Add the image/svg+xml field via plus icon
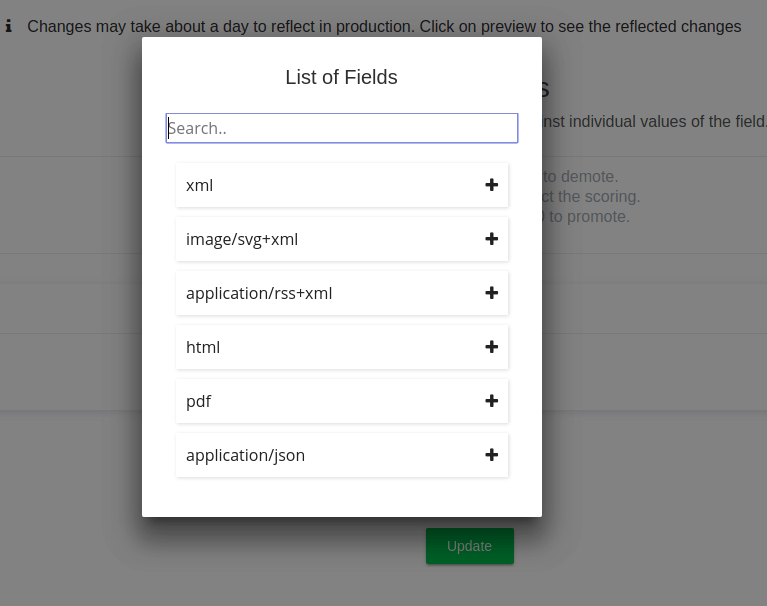The width and height of the screenshot is (767, 606). tap(491, 239)
